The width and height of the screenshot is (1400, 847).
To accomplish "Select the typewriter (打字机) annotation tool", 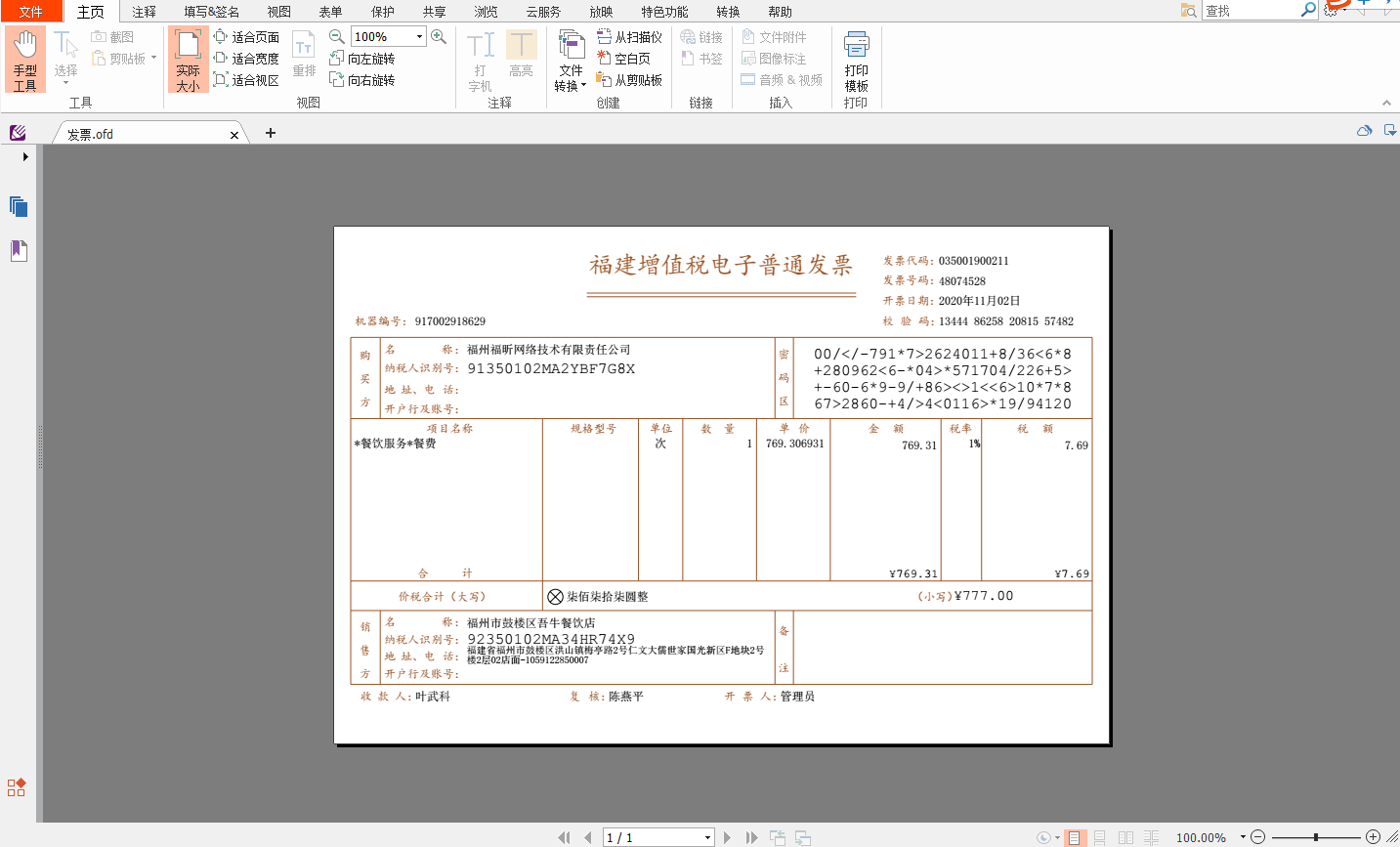I will (x=479, y=59).
